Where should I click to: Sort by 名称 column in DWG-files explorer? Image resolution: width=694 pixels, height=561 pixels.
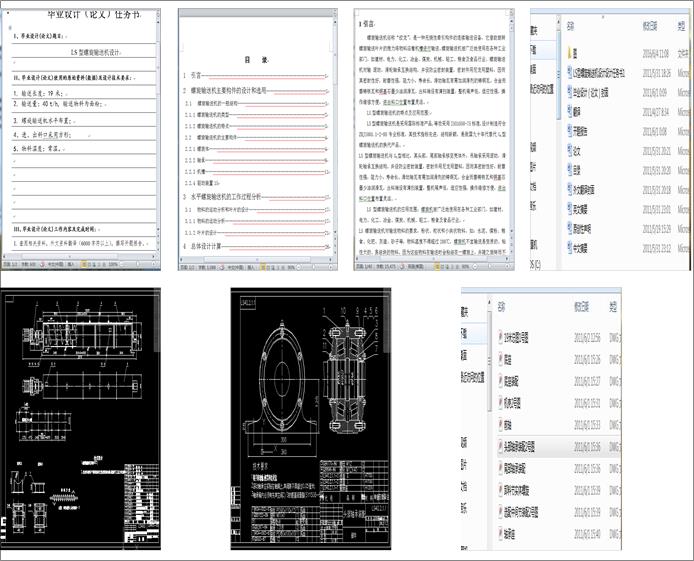coord(501,306)
